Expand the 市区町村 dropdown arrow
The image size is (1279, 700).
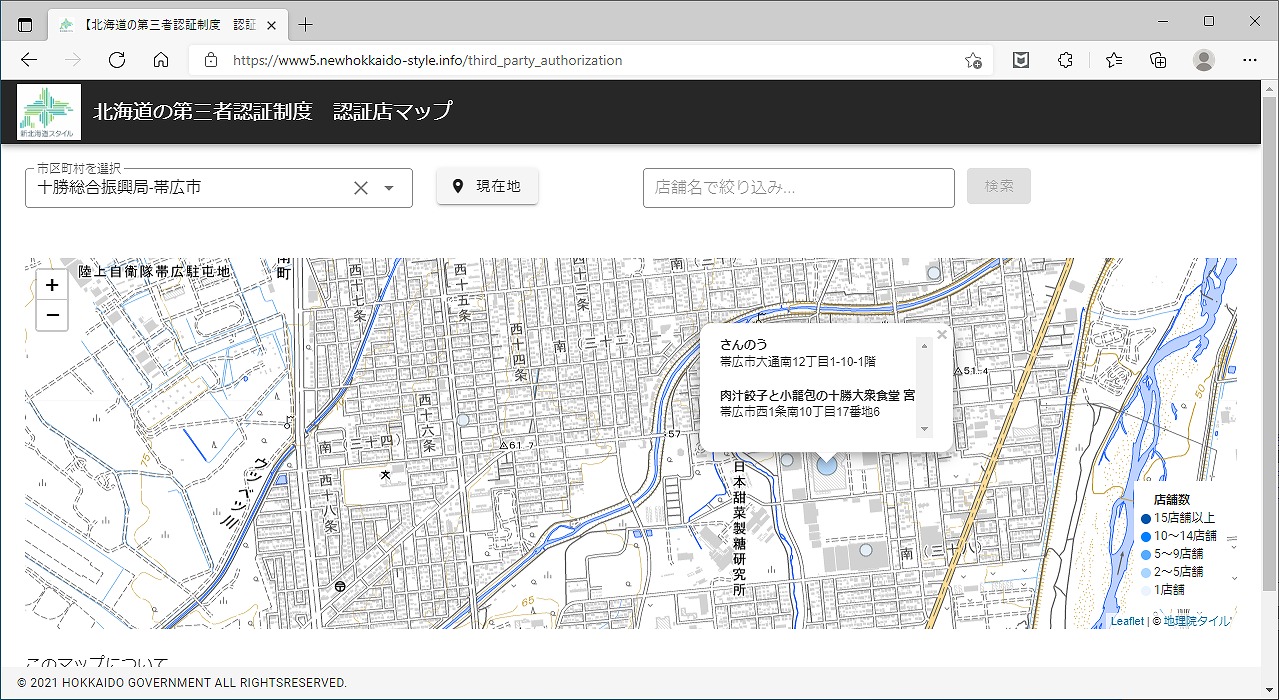tap(390, 188)
